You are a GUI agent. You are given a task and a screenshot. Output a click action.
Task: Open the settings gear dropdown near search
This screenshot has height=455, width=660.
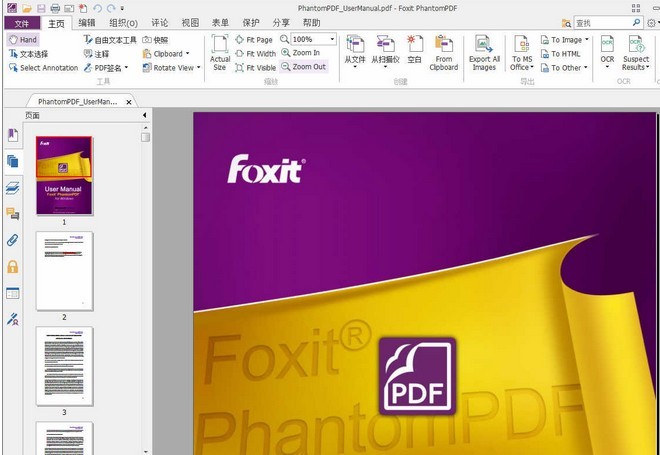652,23
